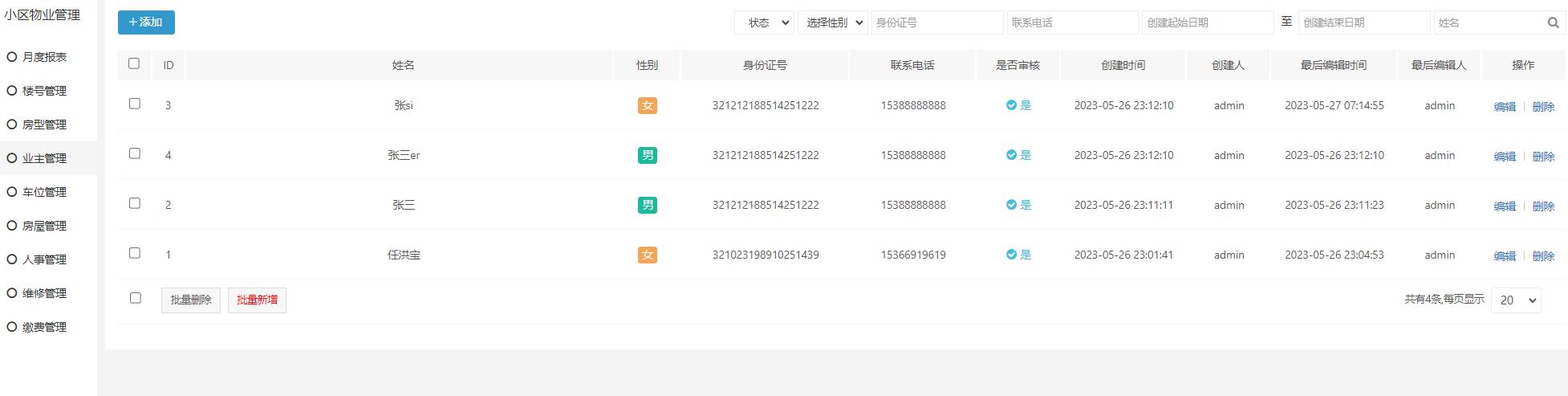This screenshot has width=1568, height=396.
Task: Toggle the bottom checkbox beside 批量删除
Action: point(135,298)
